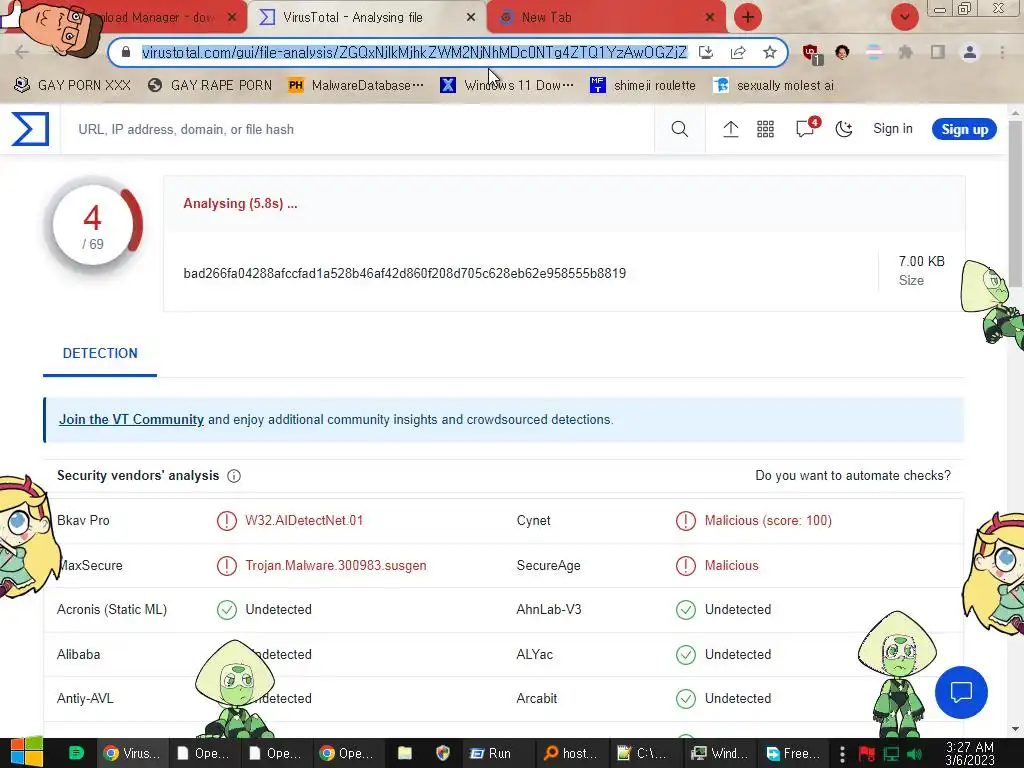This screenshot has width=1024, height=768.
Task: Open the File Explorer taskbar icon
Action: coord(405,753)
